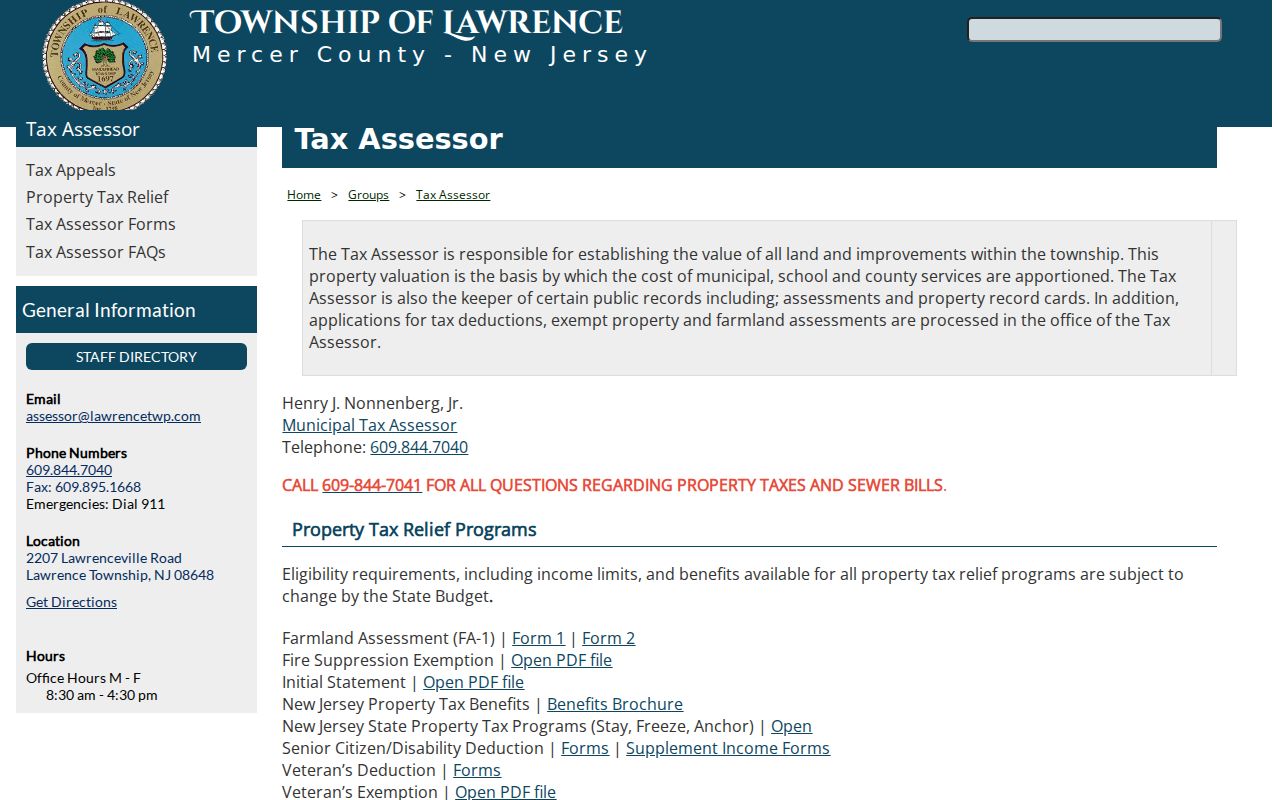
Task: Open Property Tax Relief in the sidebar menu
Action: point(97,197)
